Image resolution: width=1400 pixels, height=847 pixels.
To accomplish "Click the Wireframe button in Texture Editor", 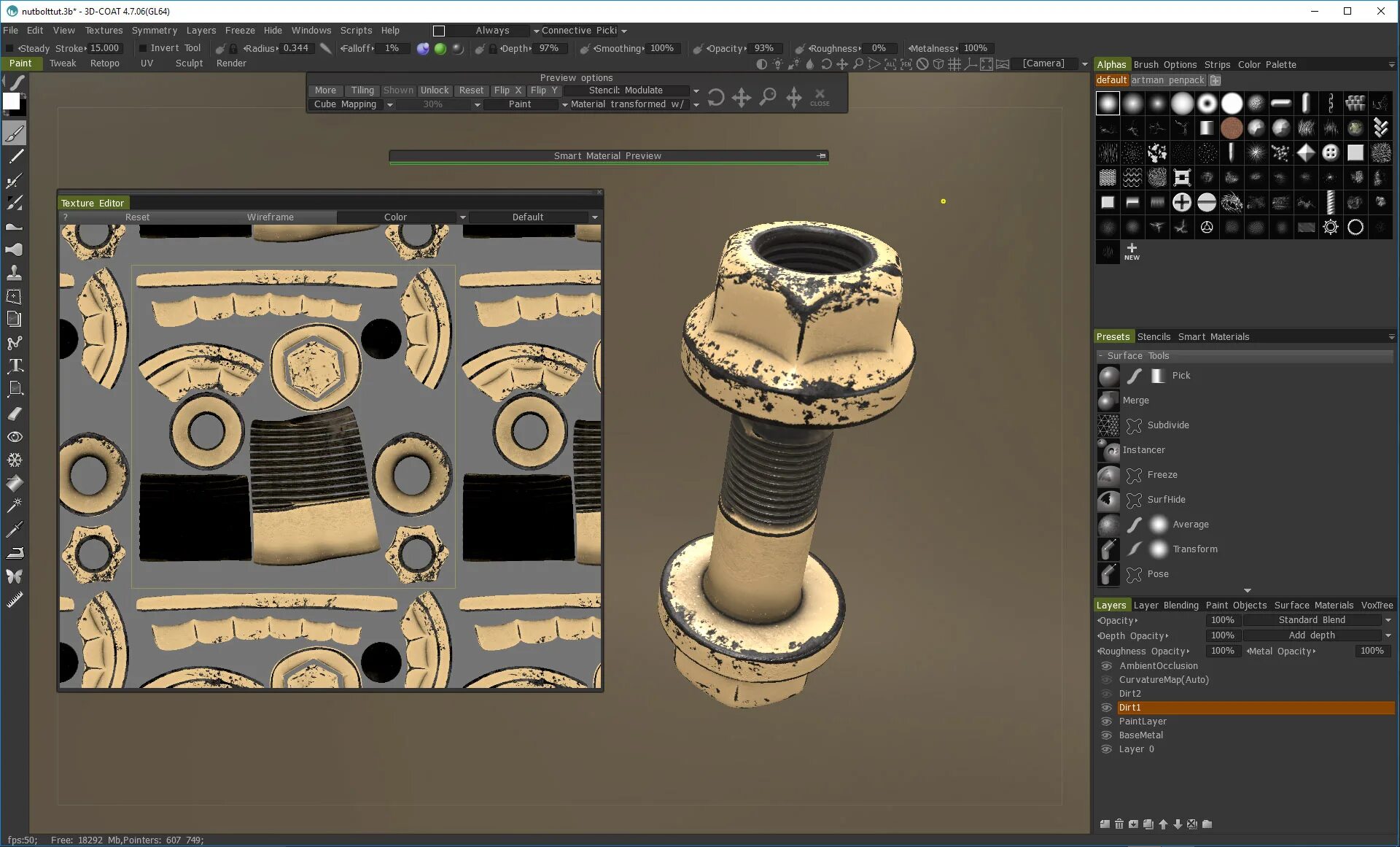I will [x=270, y=217].
